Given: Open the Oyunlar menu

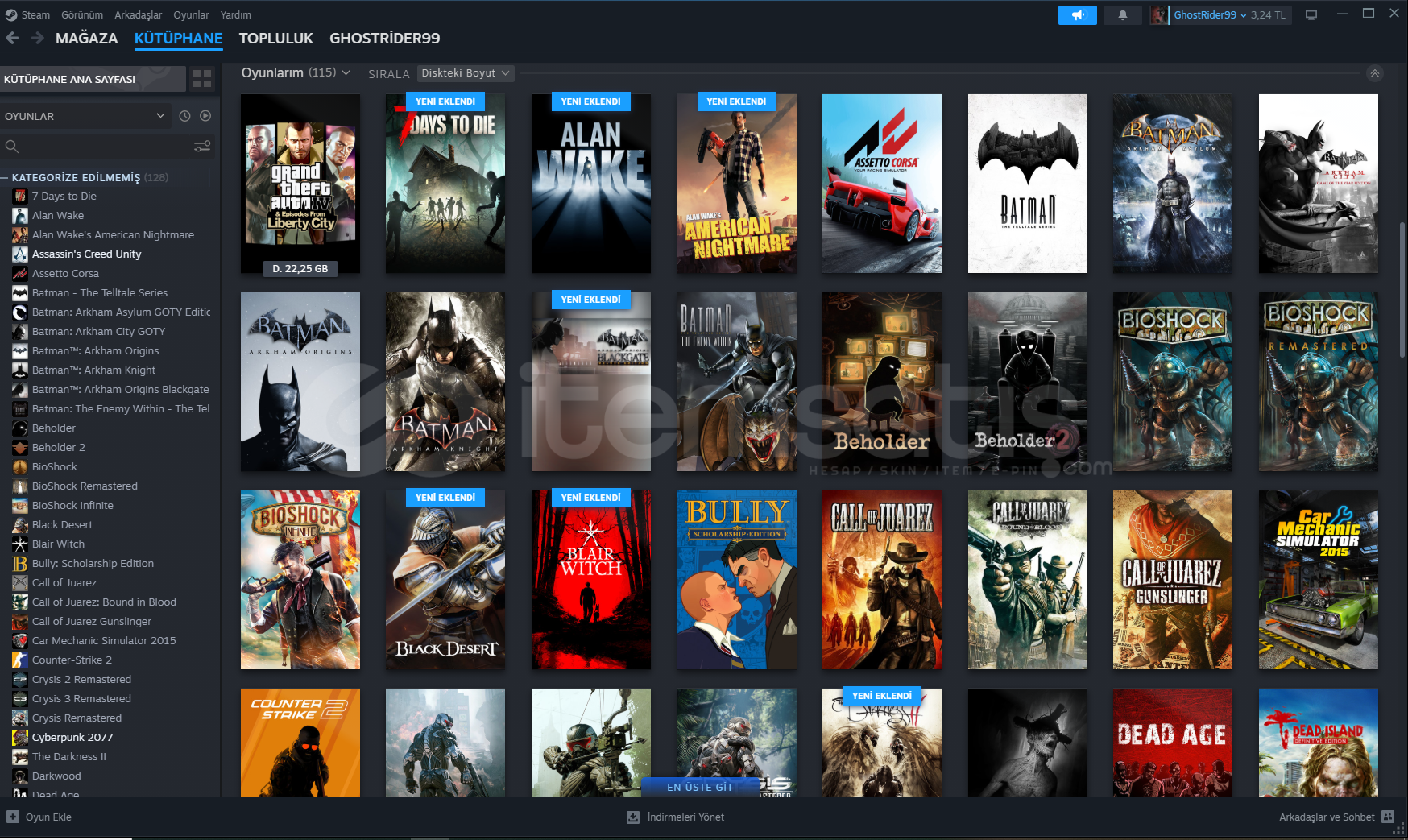Looking at the screenshot, I should pyautogui.click(x=191, y=14).
